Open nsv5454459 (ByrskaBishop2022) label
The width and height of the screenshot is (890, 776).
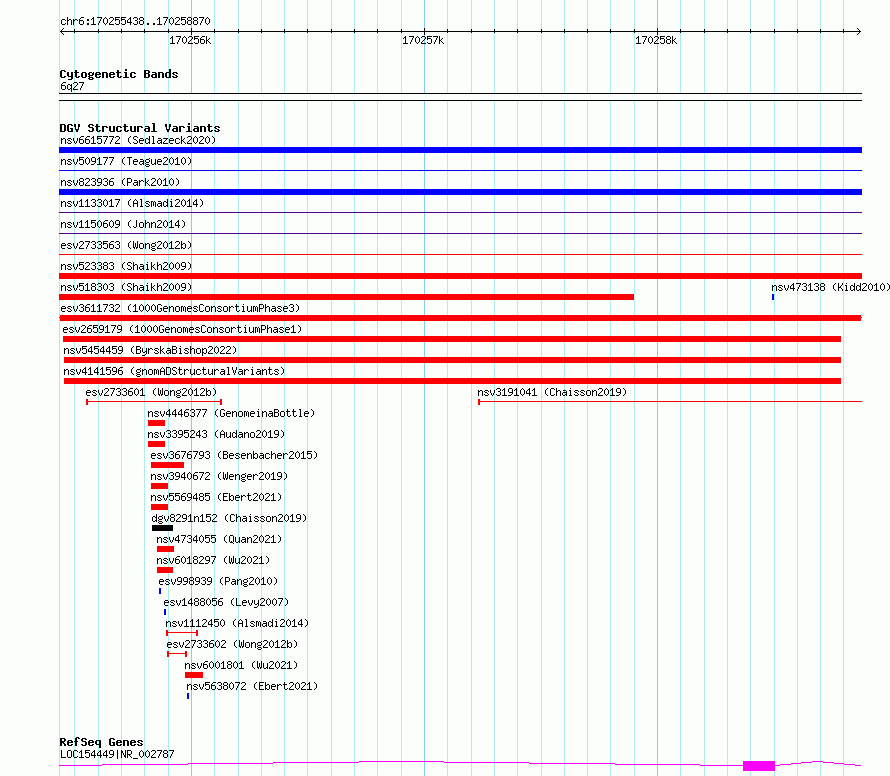point(150,350)
